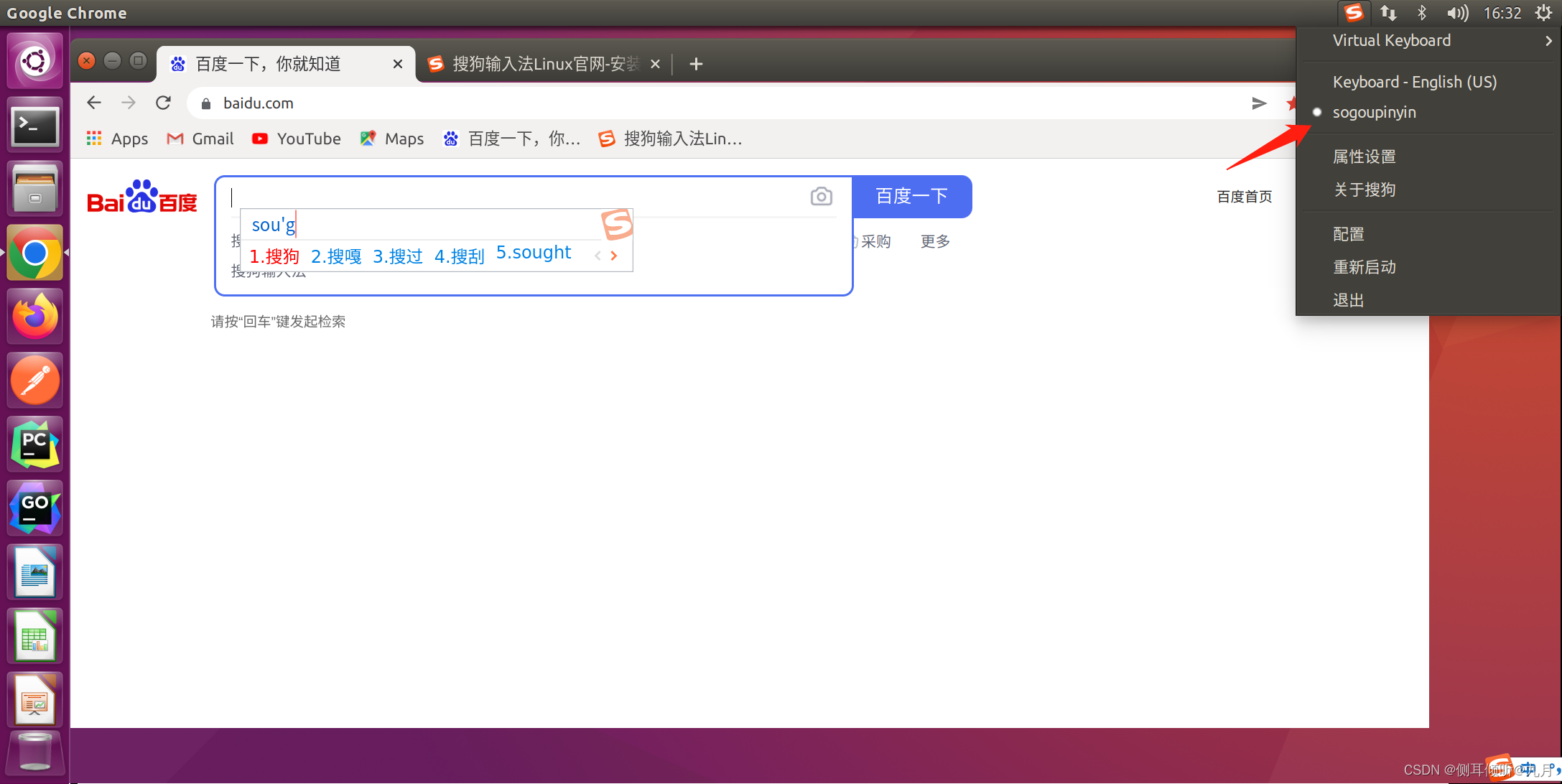Click the camera image-search icon

[x=821, y=196]
